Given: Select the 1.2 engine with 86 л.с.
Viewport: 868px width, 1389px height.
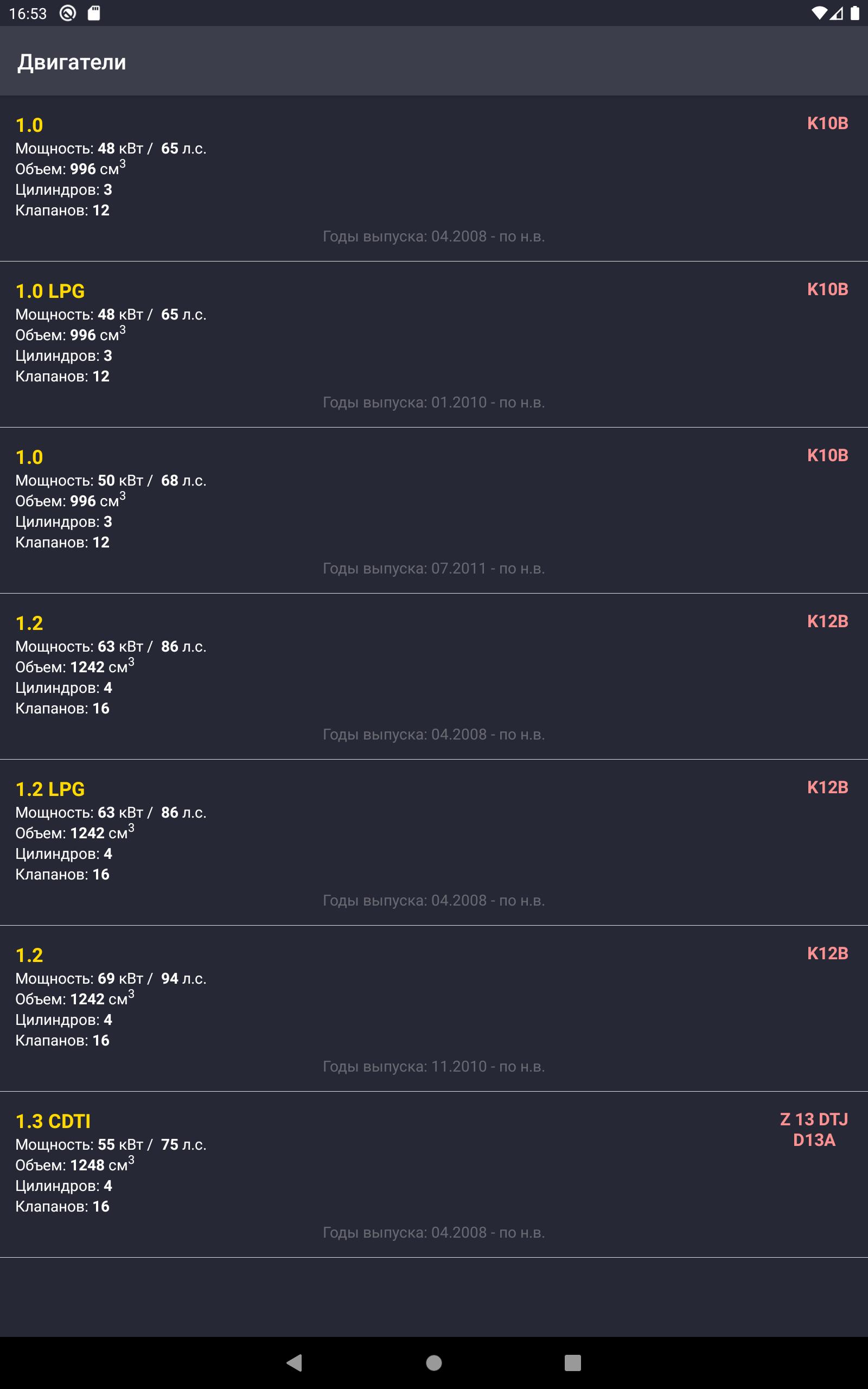Looking at the screenshot, I should point(434,676).
